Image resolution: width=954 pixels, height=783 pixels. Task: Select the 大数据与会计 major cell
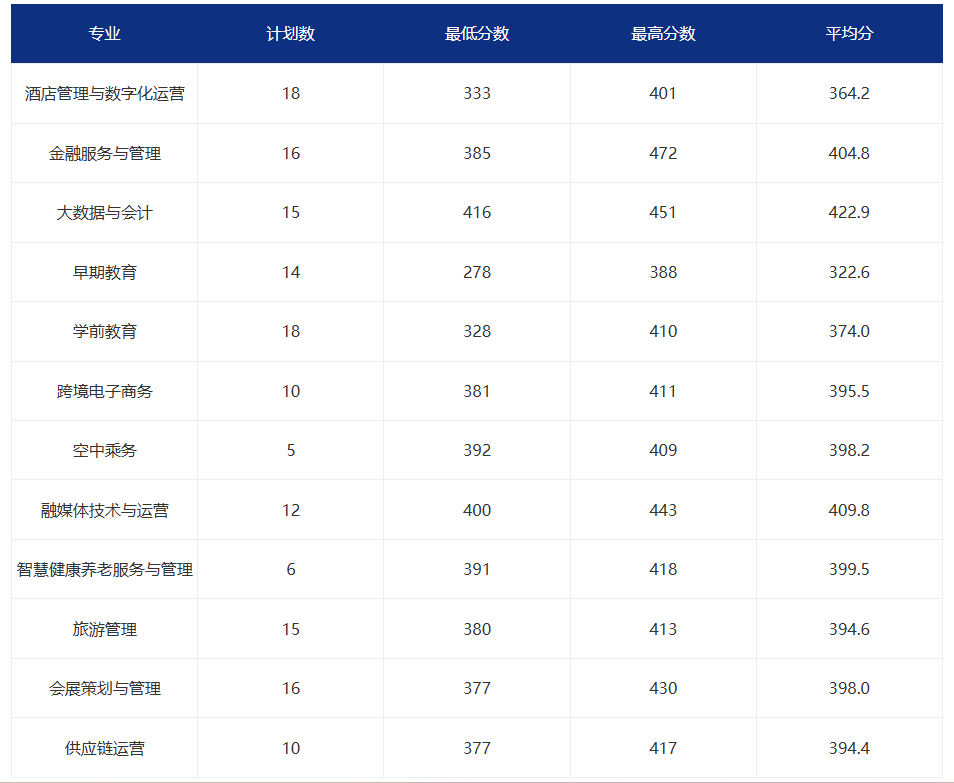pyautogui.click(x=104, y=212)
